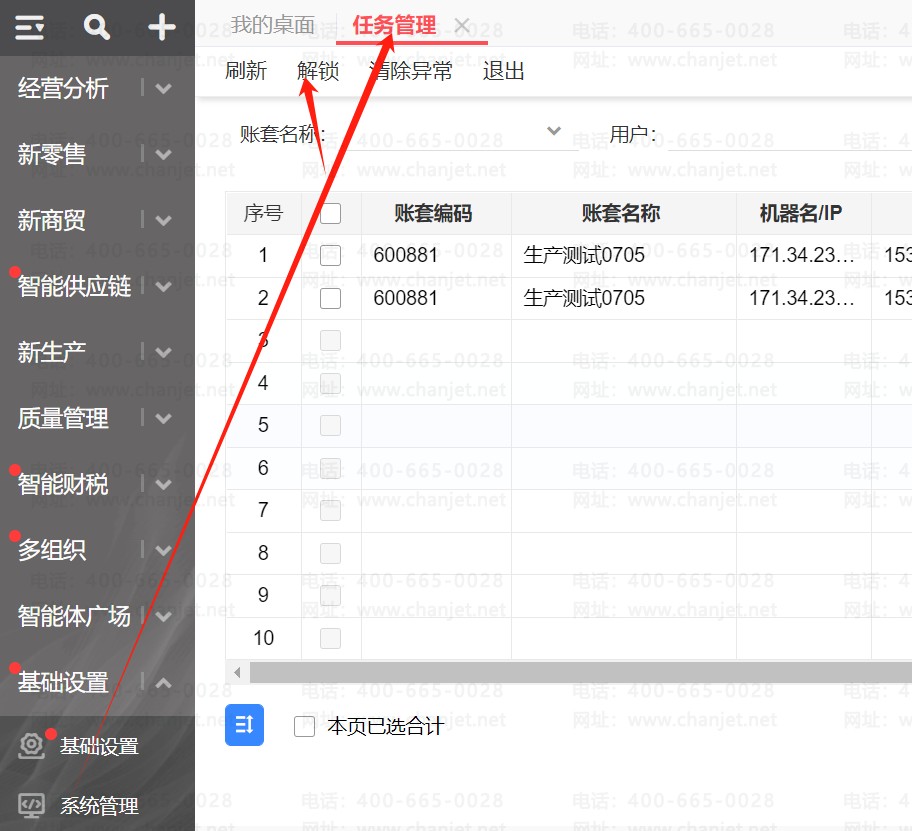Open the search magnifier icon

click(x=97, y=28)
